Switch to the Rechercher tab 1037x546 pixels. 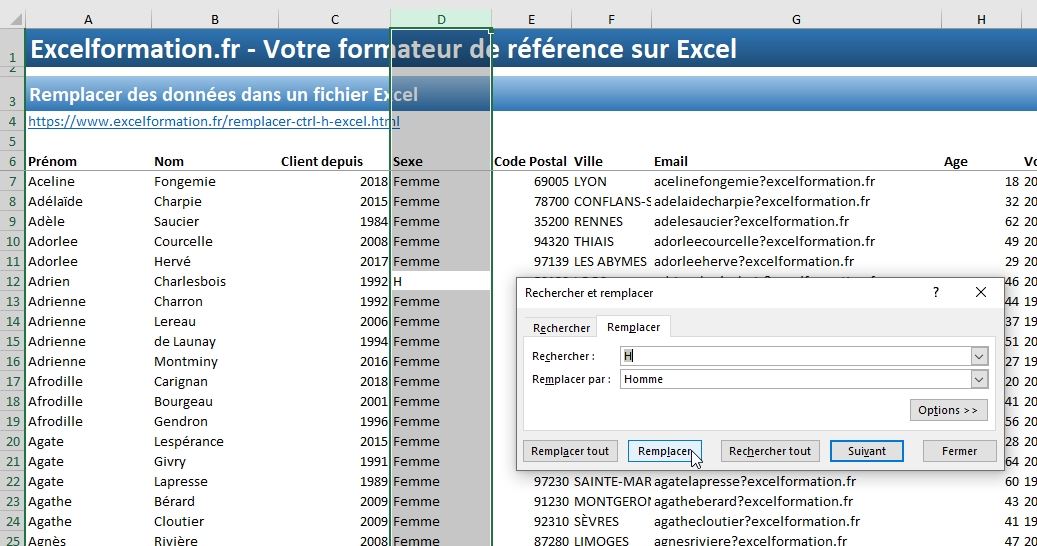[561, 328]
